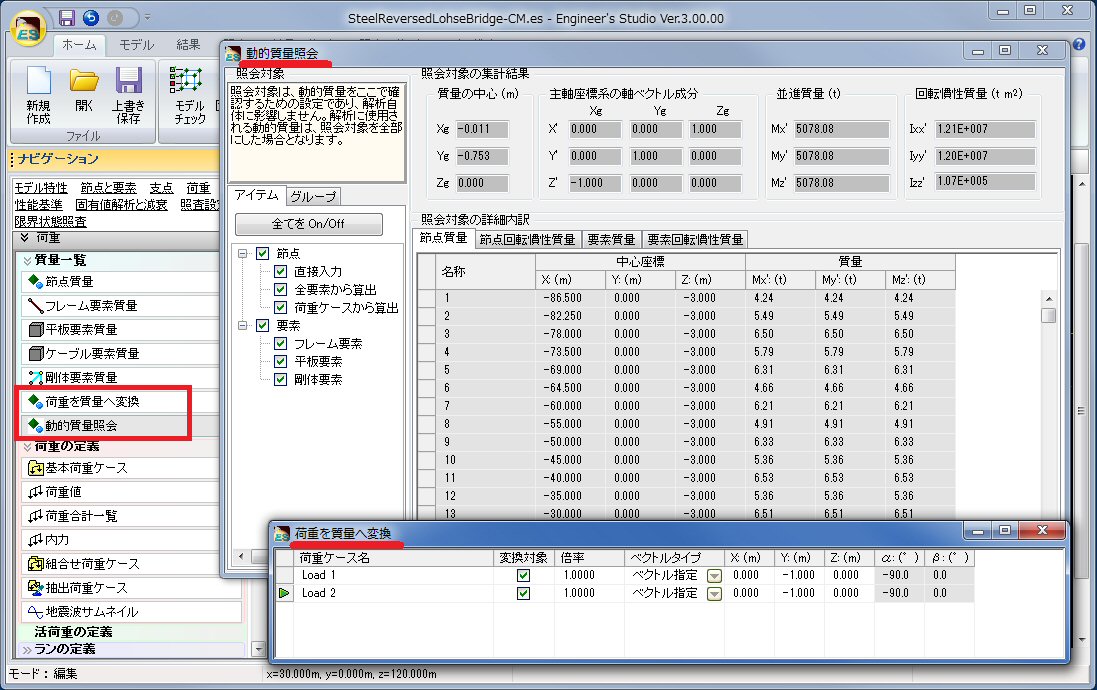Open ケーブル要素質量 navigation item

pos(120,353)
